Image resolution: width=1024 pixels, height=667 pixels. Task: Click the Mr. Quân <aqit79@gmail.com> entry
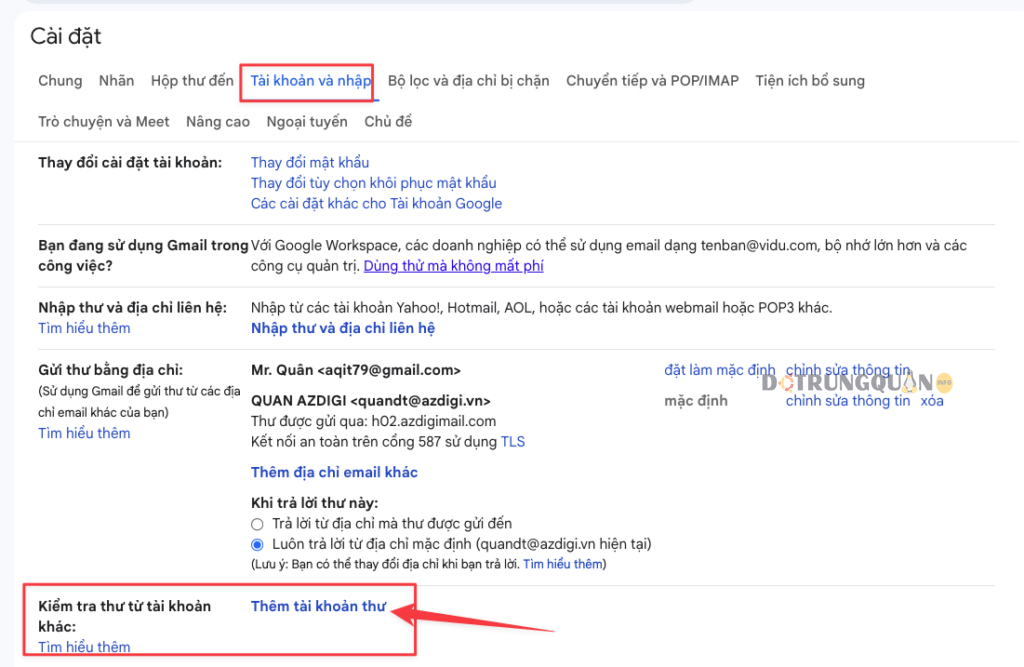coord(356,370)
